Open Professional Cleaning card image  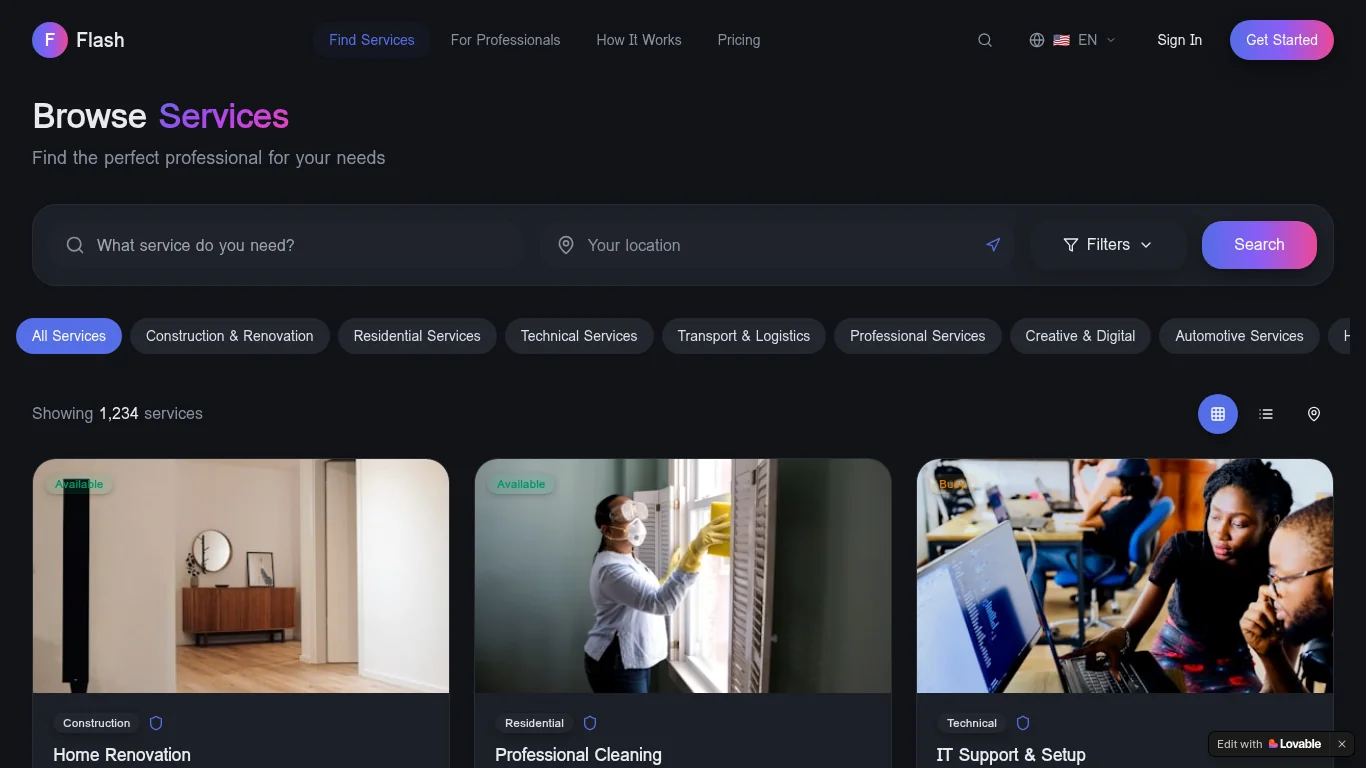coord(683,576)
